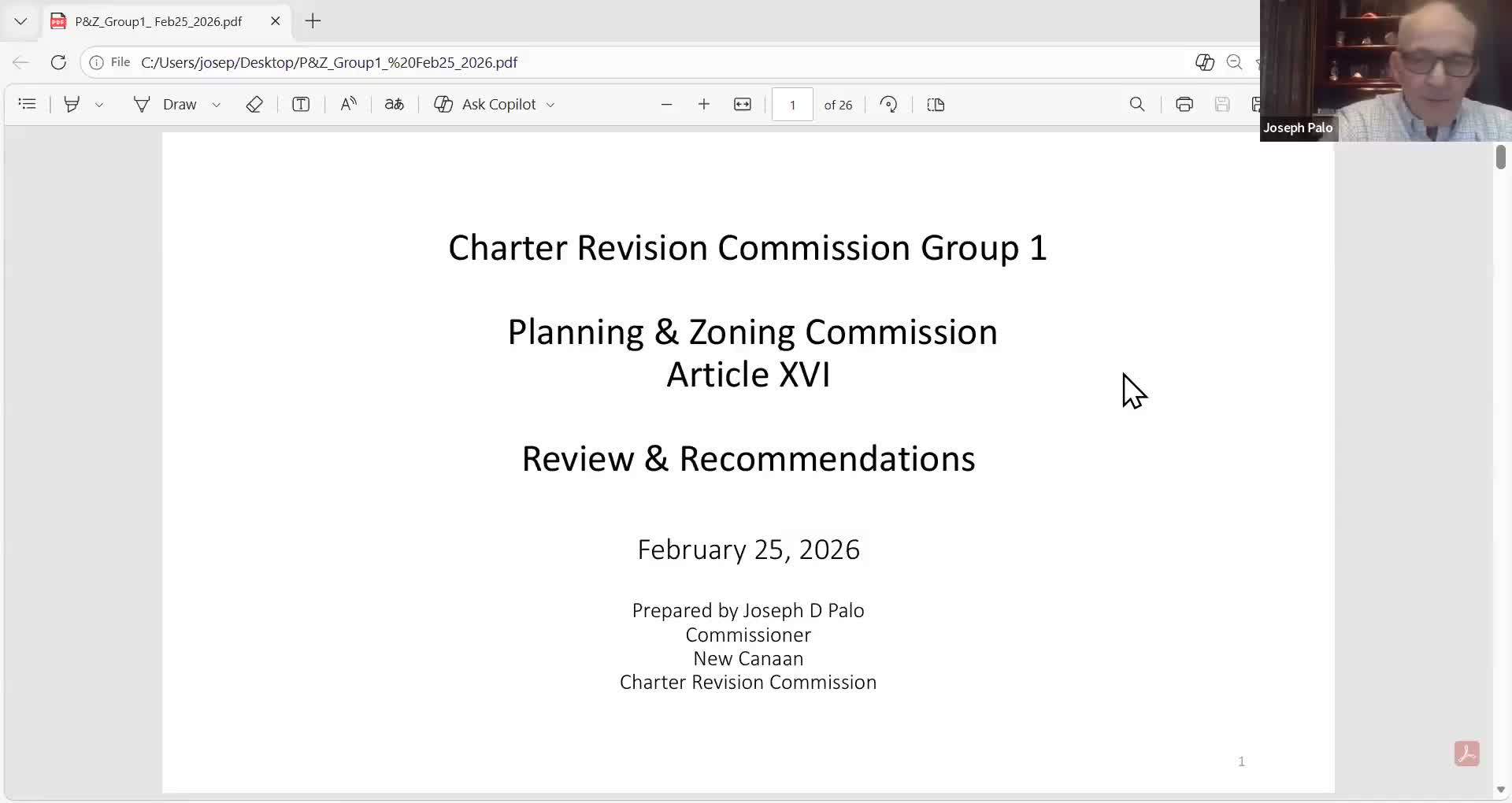Switch to two-page layout view
The width and height of the screenshot is (1512, 803).
coord(936,104)
